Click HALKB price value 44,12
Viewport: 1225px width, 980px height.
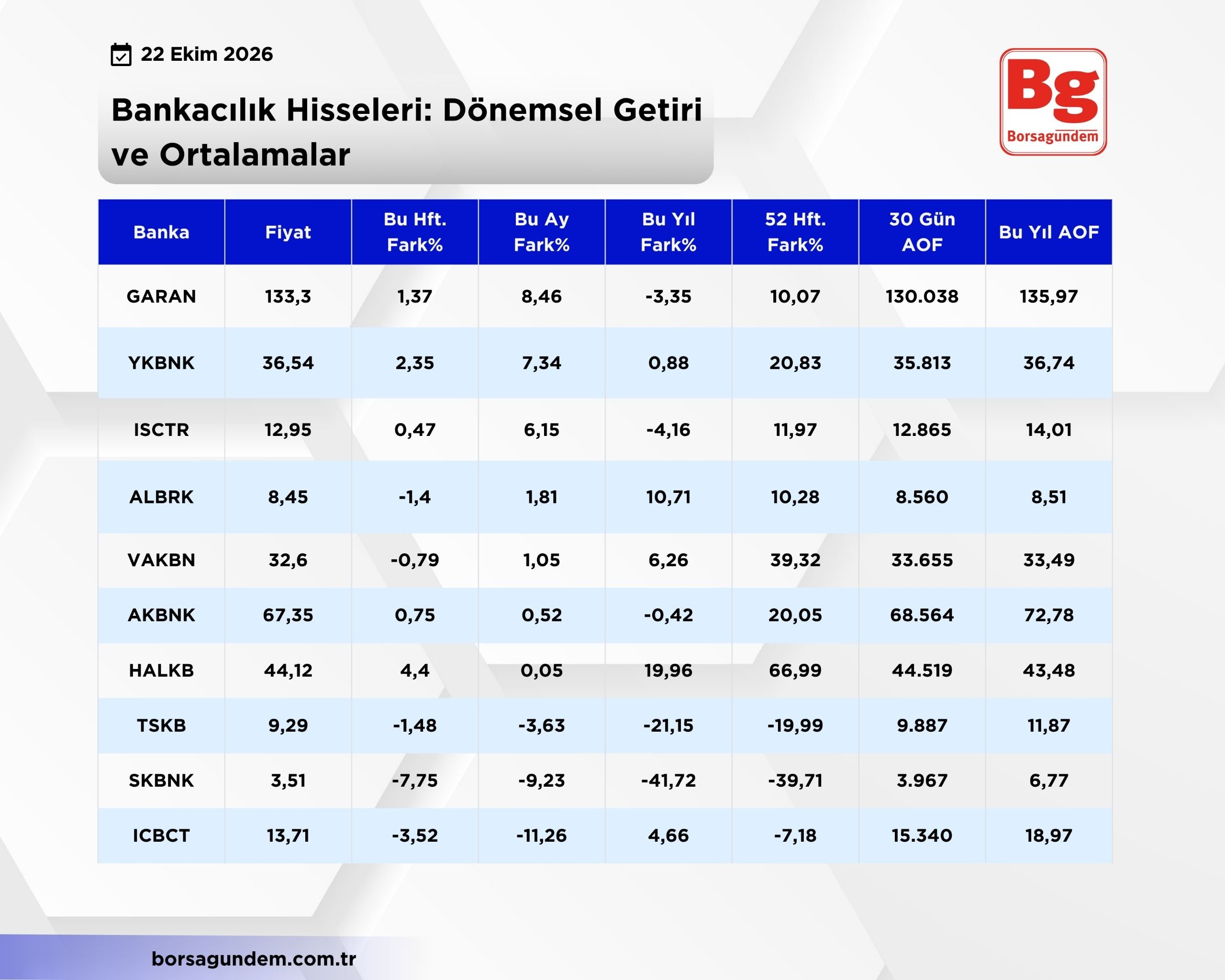[288, 670]
